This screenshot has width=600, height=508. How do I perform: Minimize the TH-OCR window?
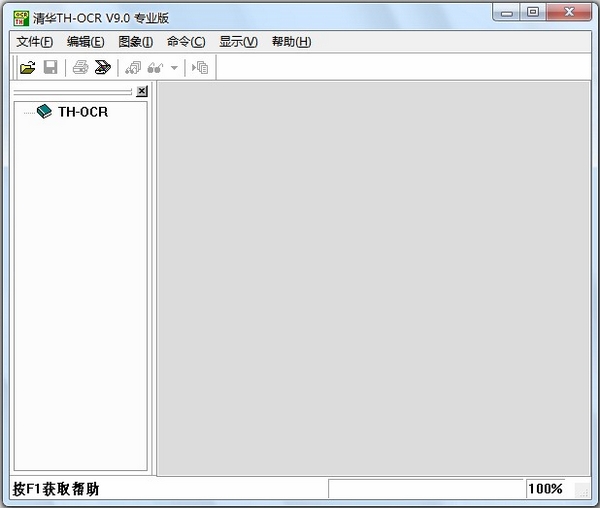pyautogui.click(x=507, y=13)
